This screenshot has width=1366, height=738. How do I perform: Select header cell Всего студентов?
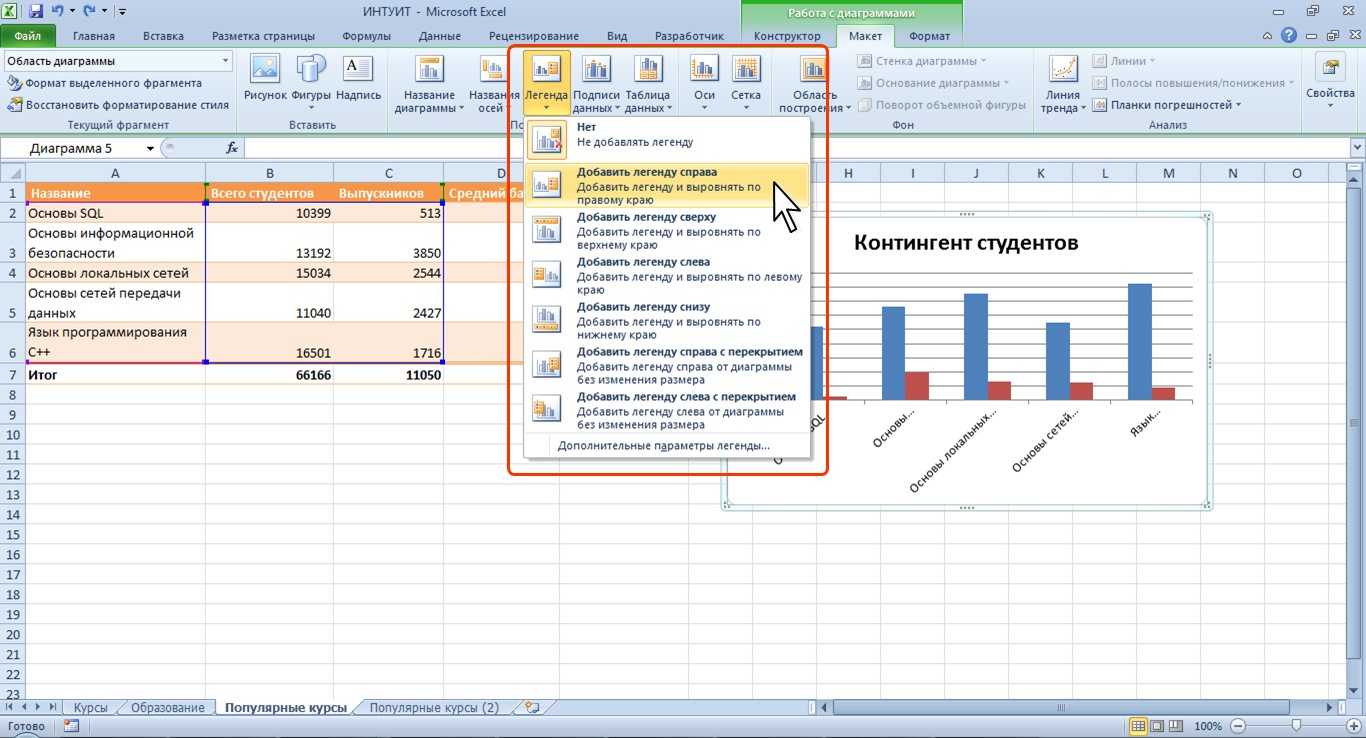point(269,193)
